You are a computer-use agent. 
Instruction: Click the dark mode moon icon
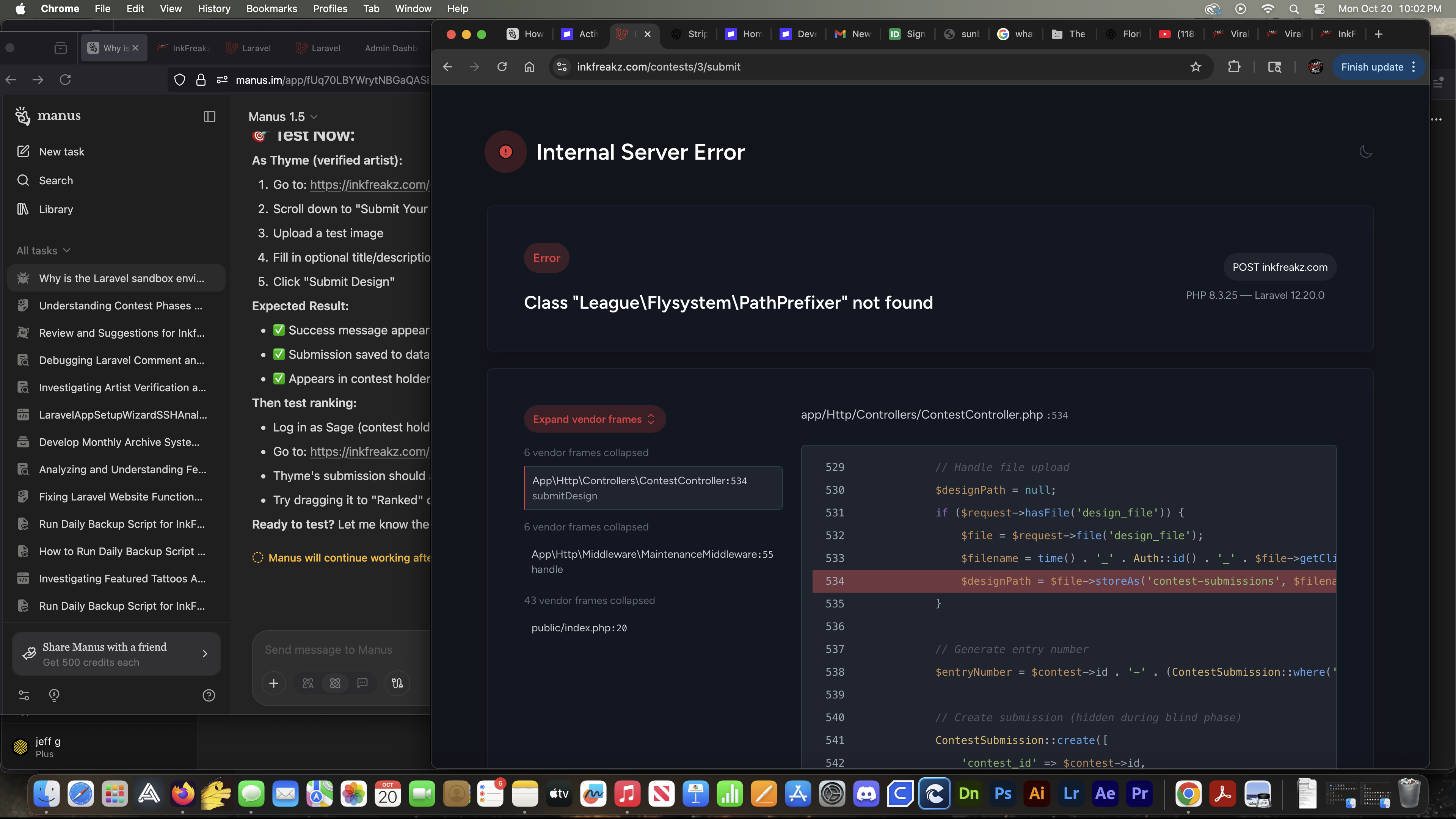pos(1365,152)
